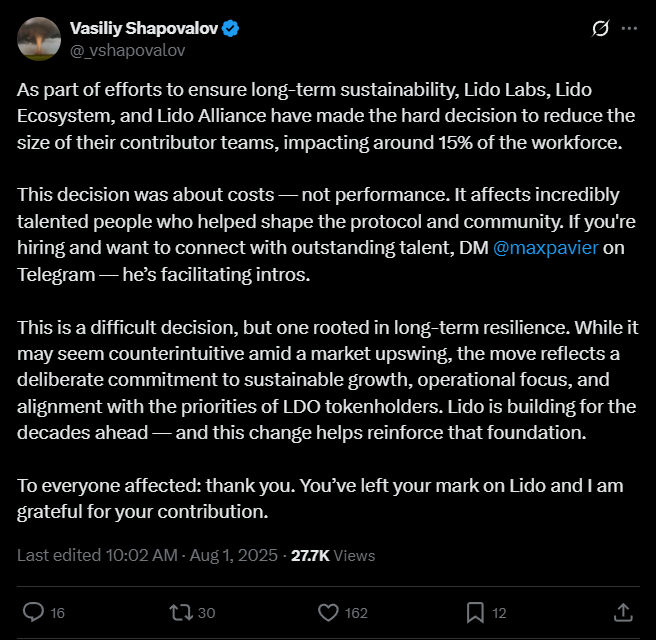Click the 12 bookmarks count
The image size is (656, 640).
499,613
